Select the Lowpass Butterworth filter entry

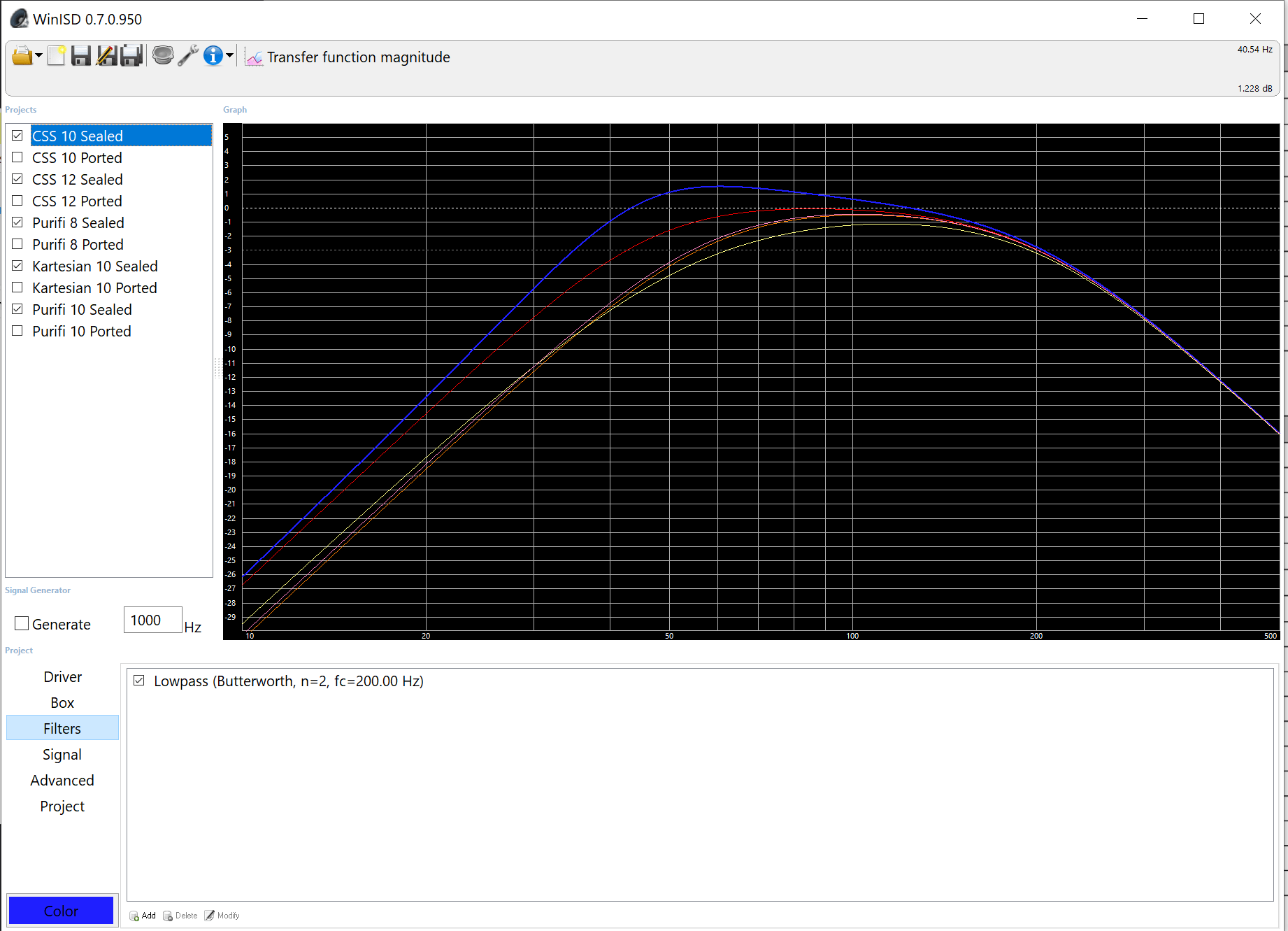click(x=289, y=681)
